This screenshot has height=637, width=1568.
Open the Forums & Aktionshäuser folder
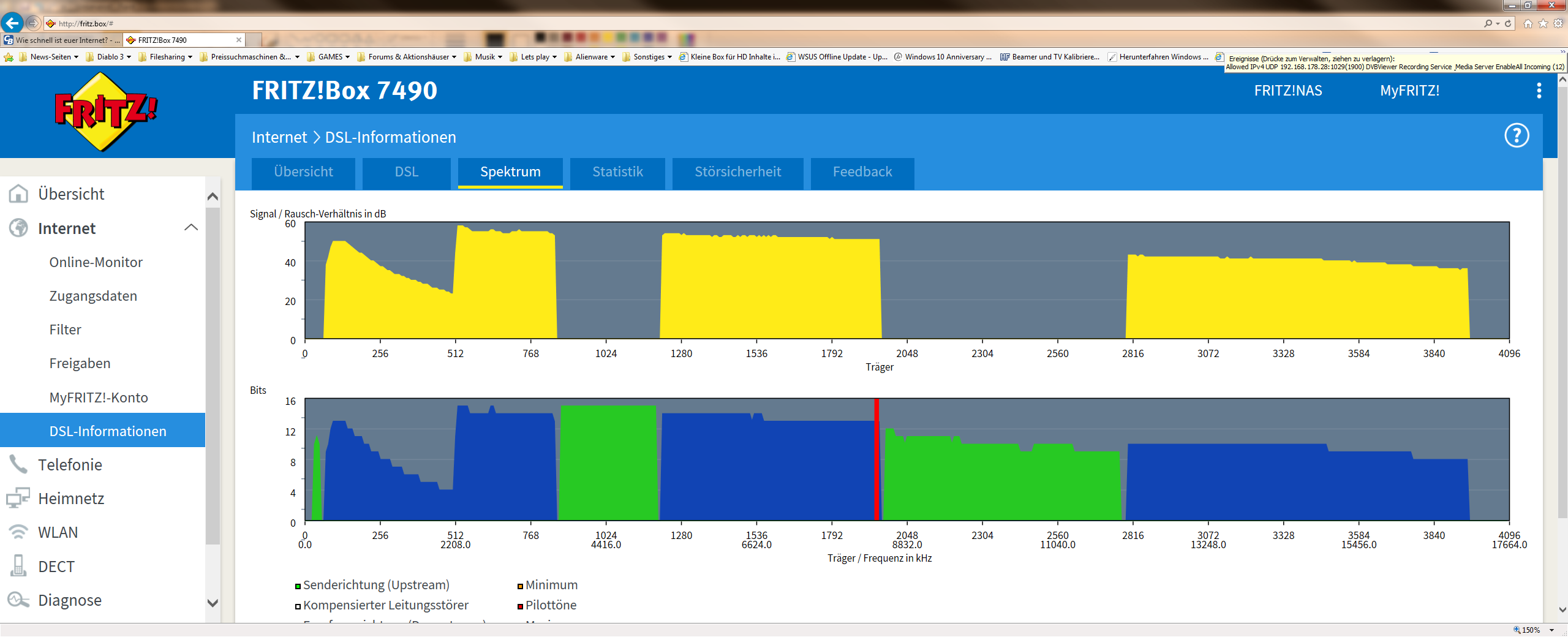pos(407,57)
